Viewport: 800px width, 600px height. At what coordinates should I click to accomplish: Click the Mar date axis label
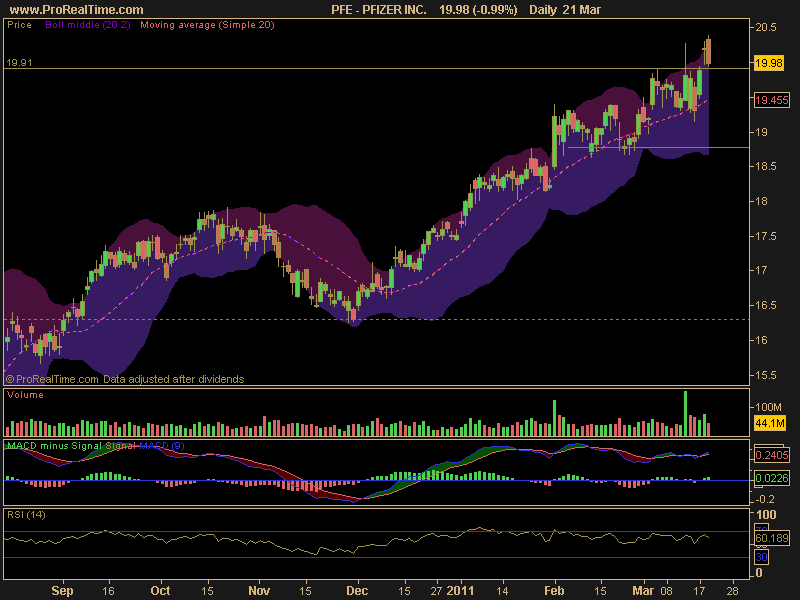point(643,591)
